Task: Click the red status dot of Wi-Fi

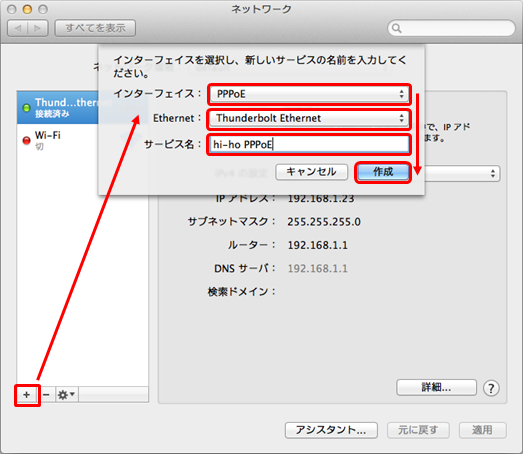Action: 26,140
